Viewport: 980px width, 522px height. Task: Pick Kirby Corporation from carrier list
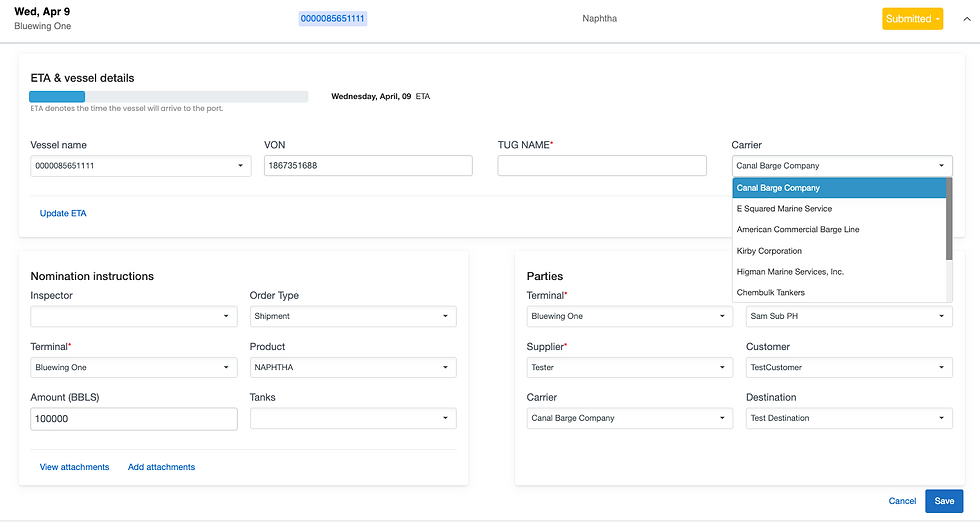point(769,251)
